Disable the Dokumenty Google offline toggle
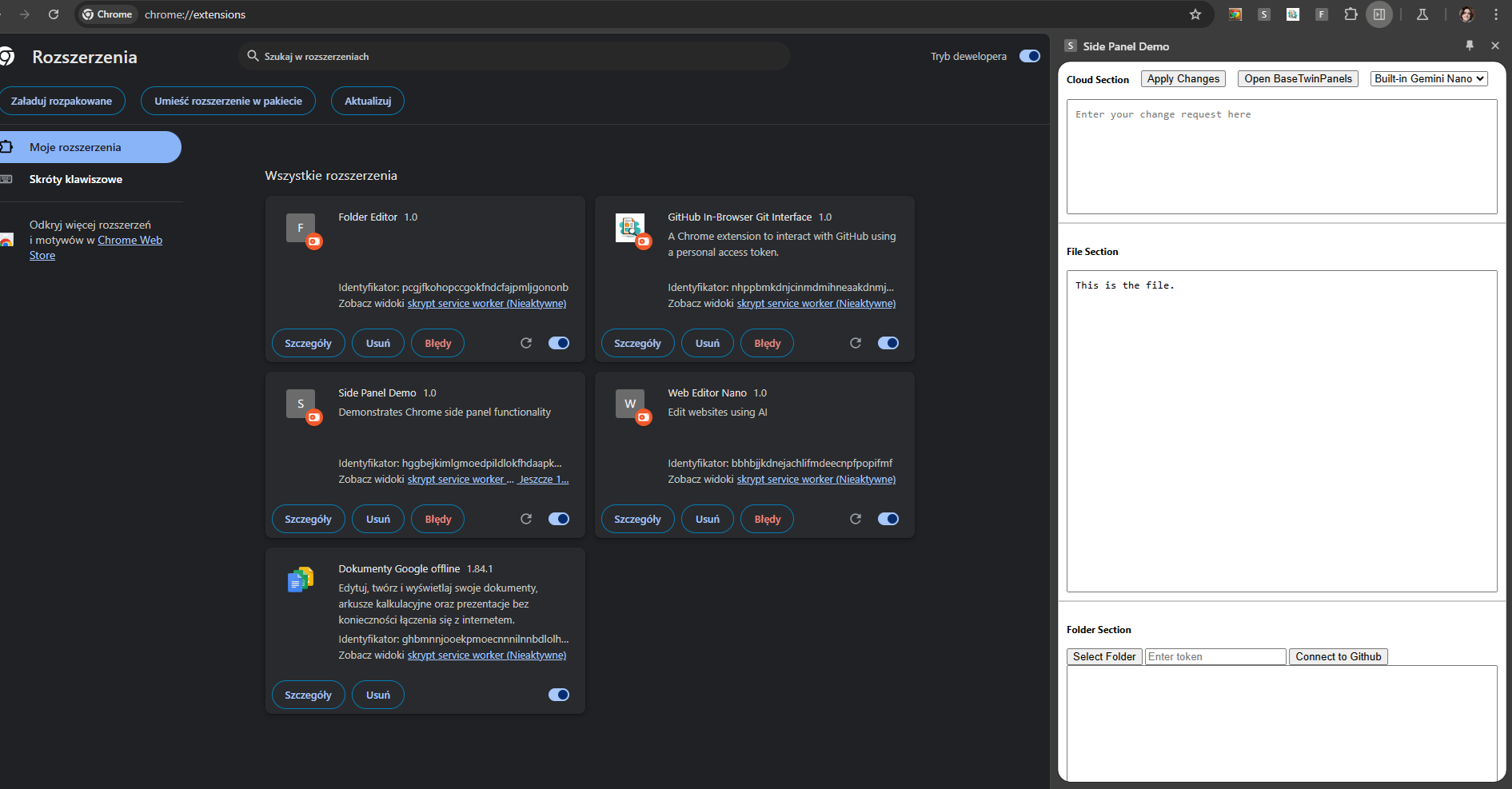1512x789 pixels. pyautogui.click(x=559, y=695)
